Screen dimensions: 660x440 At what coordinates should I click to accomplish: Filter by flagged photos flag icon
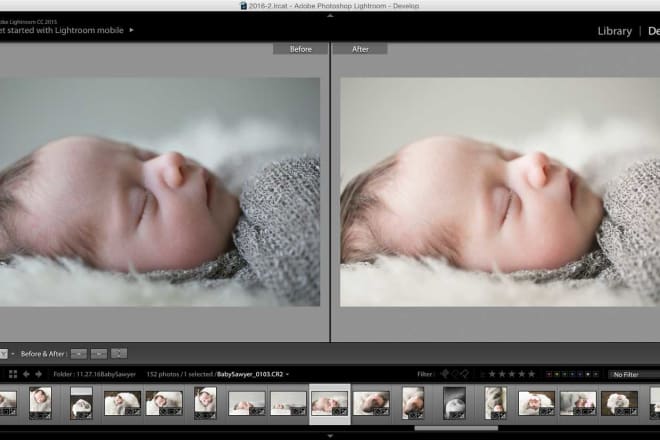[444, 373]
